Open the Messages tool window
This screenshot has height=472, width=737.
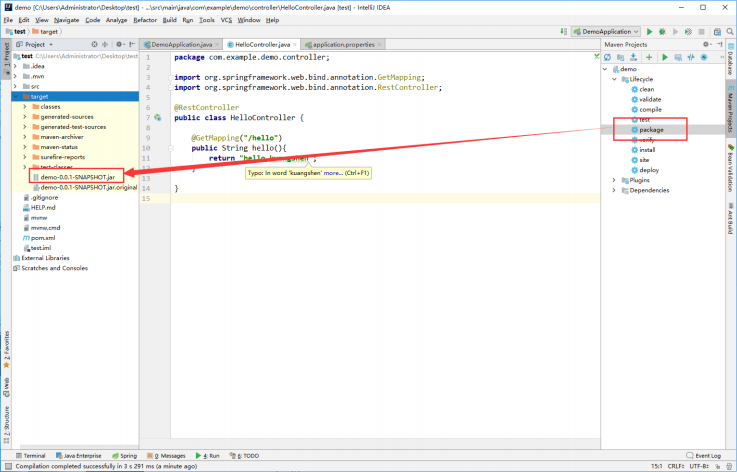tap(166, 456)
